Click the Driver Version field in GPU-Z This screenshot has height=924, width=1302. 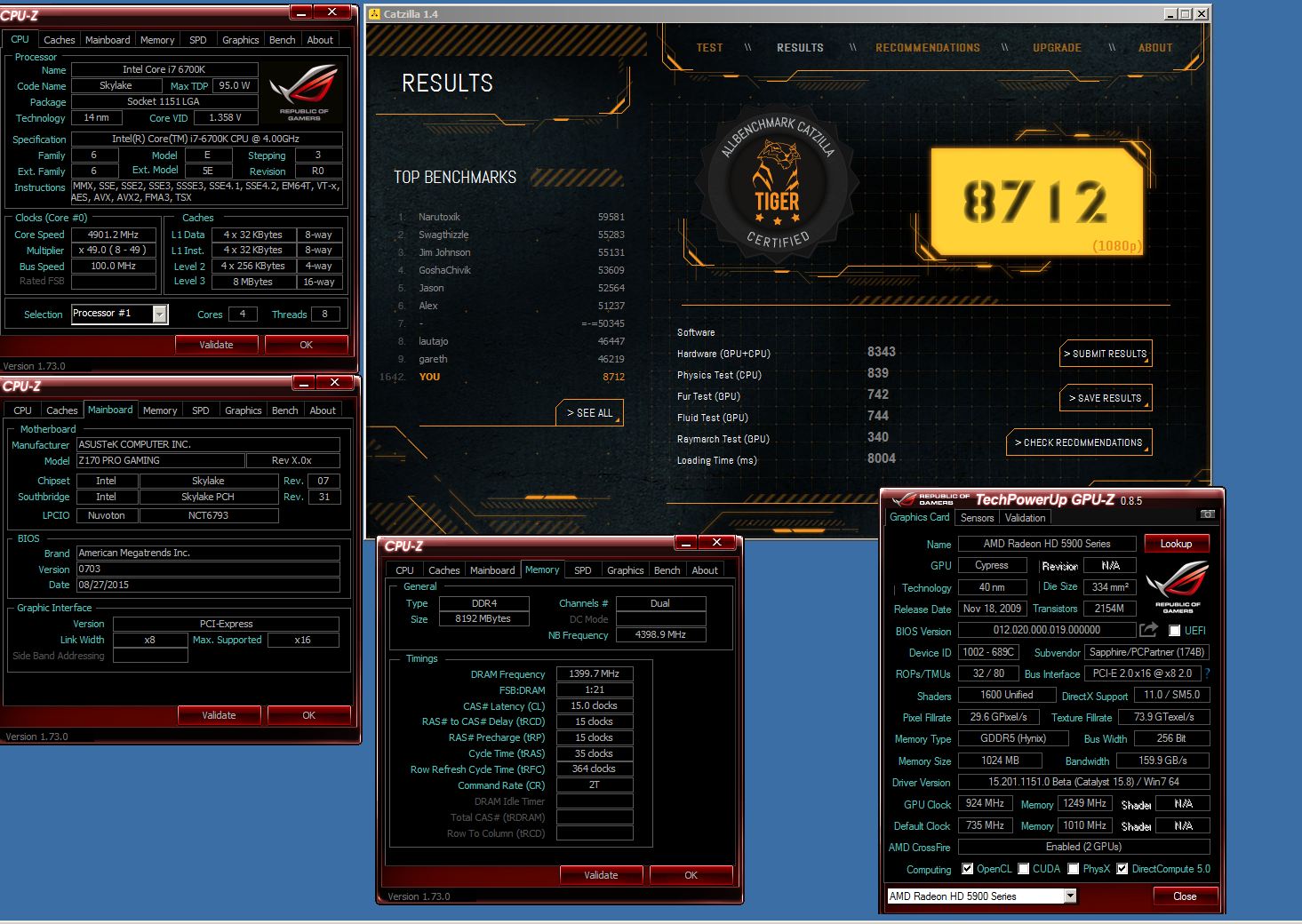[x=1083, y=782]
